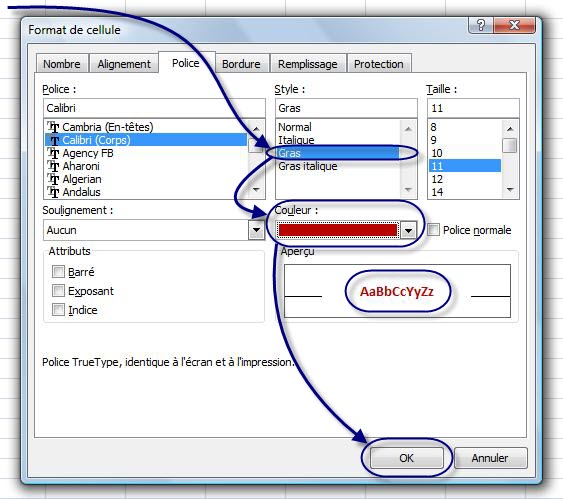Check the Indice attribute box

(58, 309)
